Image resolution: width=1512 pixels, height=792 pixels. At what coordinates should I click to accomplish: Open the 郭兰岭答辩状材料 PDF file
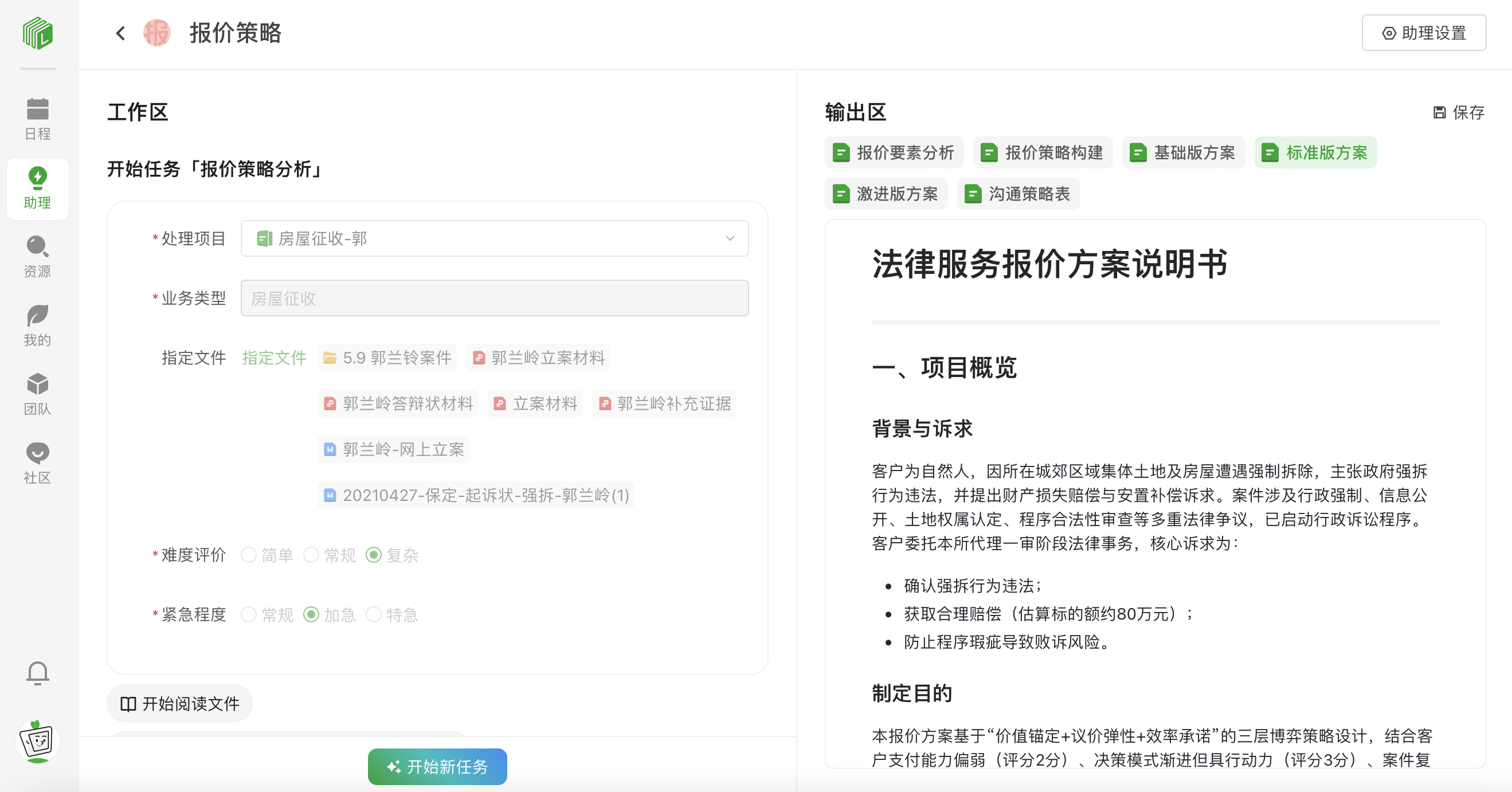pyautogui.click(x=398, y=403)
